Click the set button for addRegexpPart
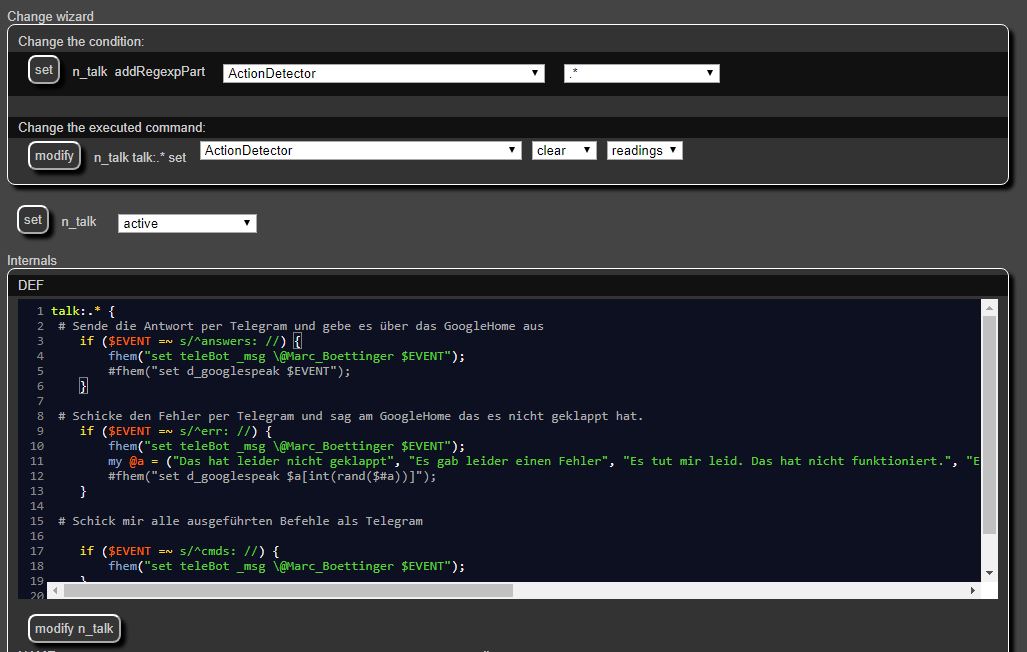 click(44, 71)
